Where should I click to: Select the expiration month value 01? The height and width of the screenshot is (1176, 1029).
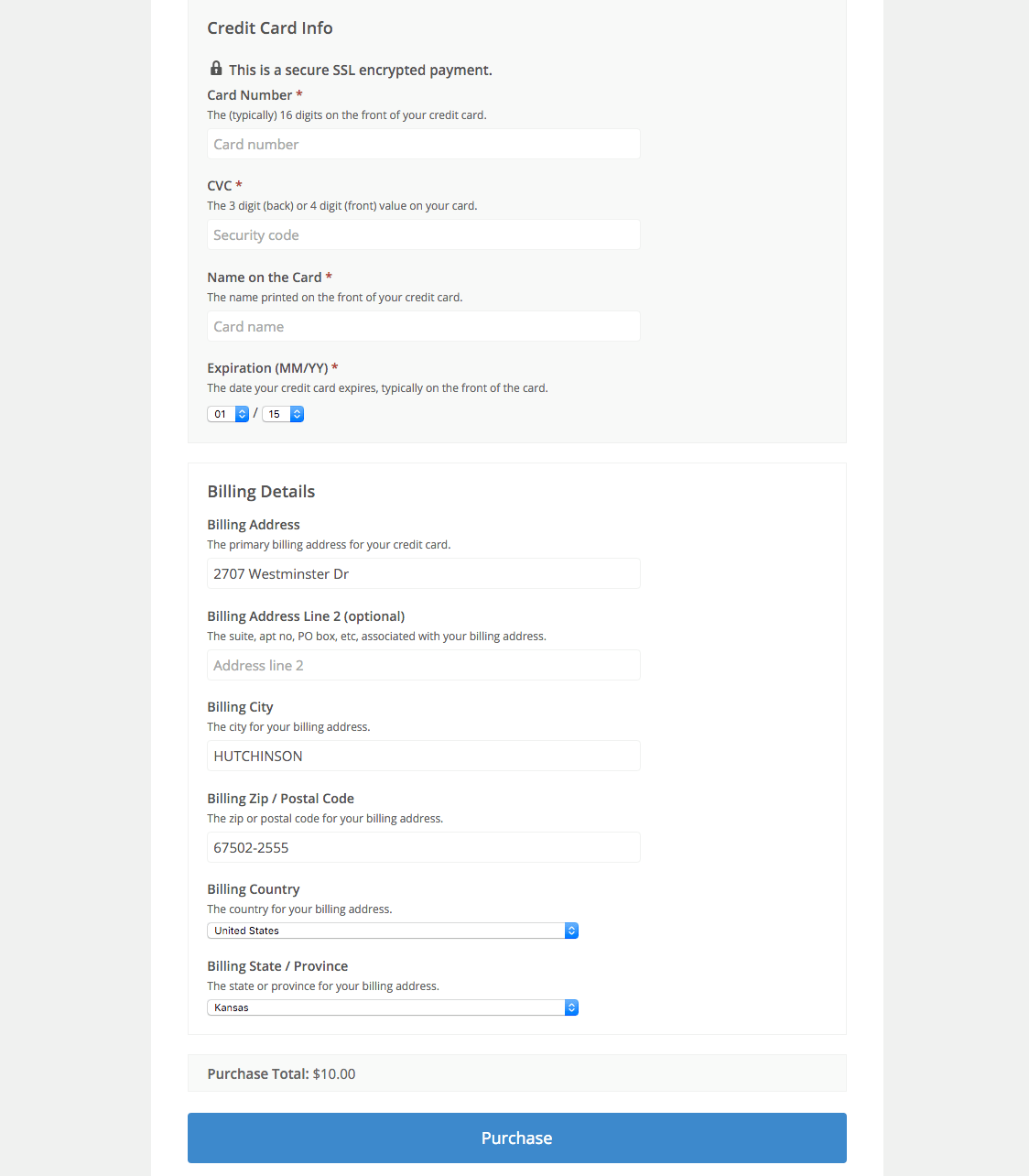(x=222, y=413)
